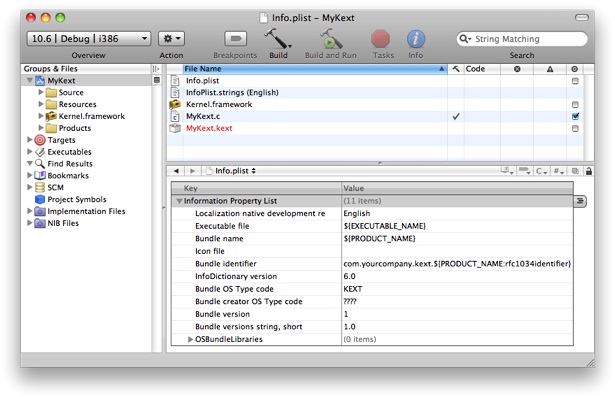
Task: Click the red Tasks stop icon
Action: (380, 39)
